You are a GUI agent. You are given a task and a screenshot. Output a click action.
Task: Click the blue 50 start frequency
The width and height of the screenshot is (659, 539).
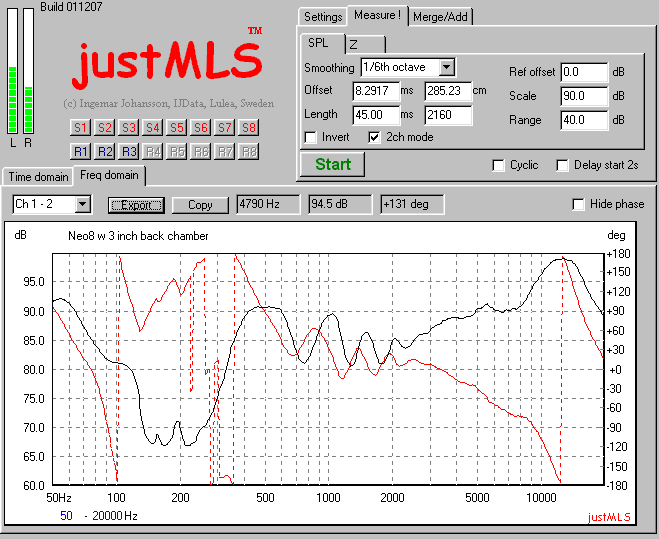pos(66,516)
